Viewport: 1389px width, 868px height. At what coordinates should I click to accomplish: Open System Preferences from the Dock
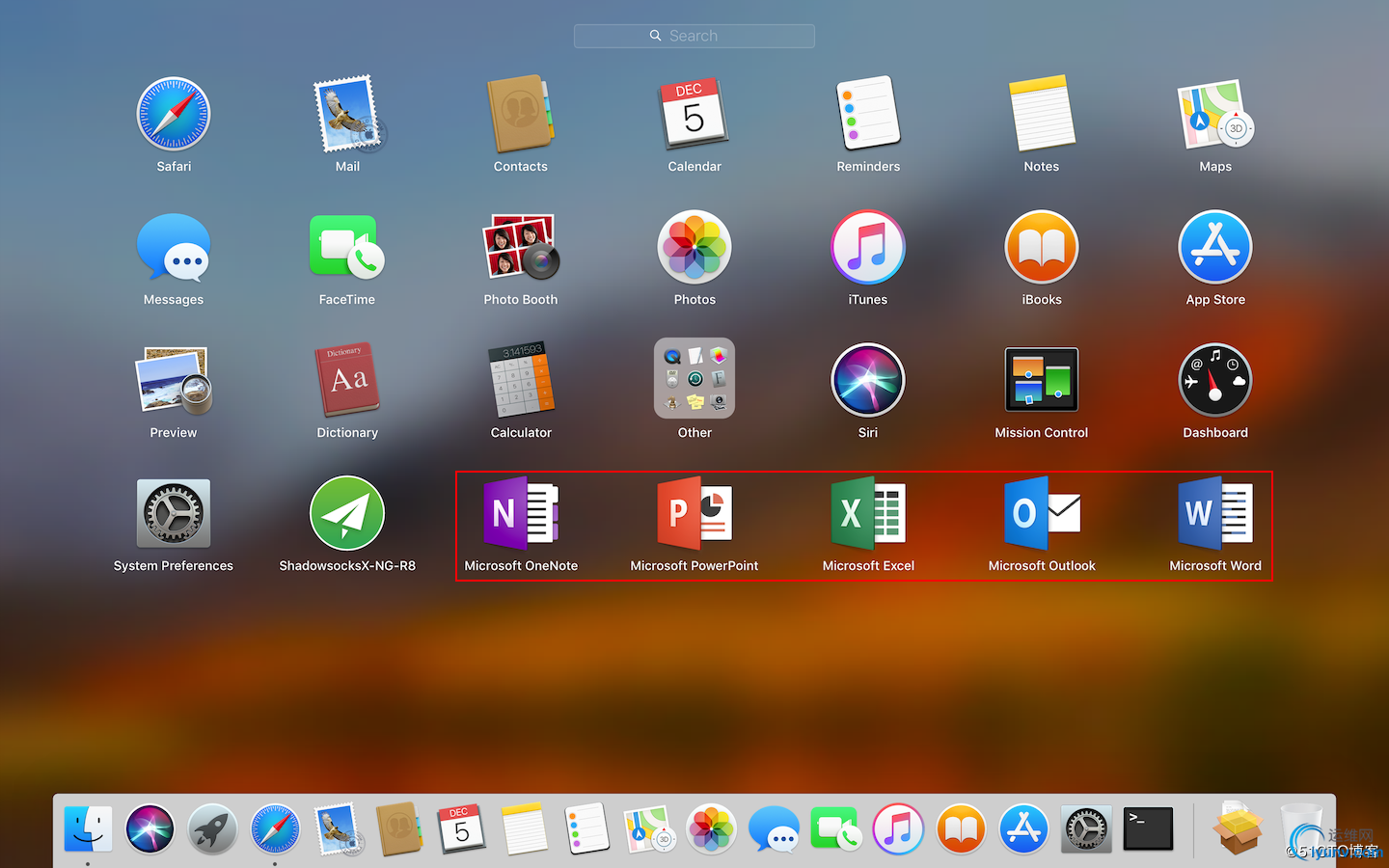[1086, 829]
